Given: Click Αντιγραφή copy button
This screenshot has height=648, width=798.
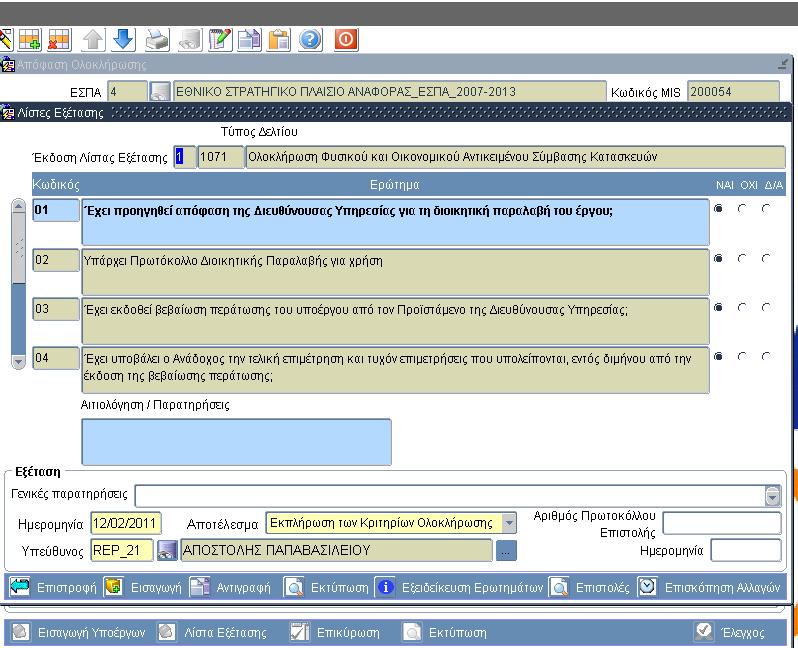Looking at the screenshot, I should click(x=231, y=587).
